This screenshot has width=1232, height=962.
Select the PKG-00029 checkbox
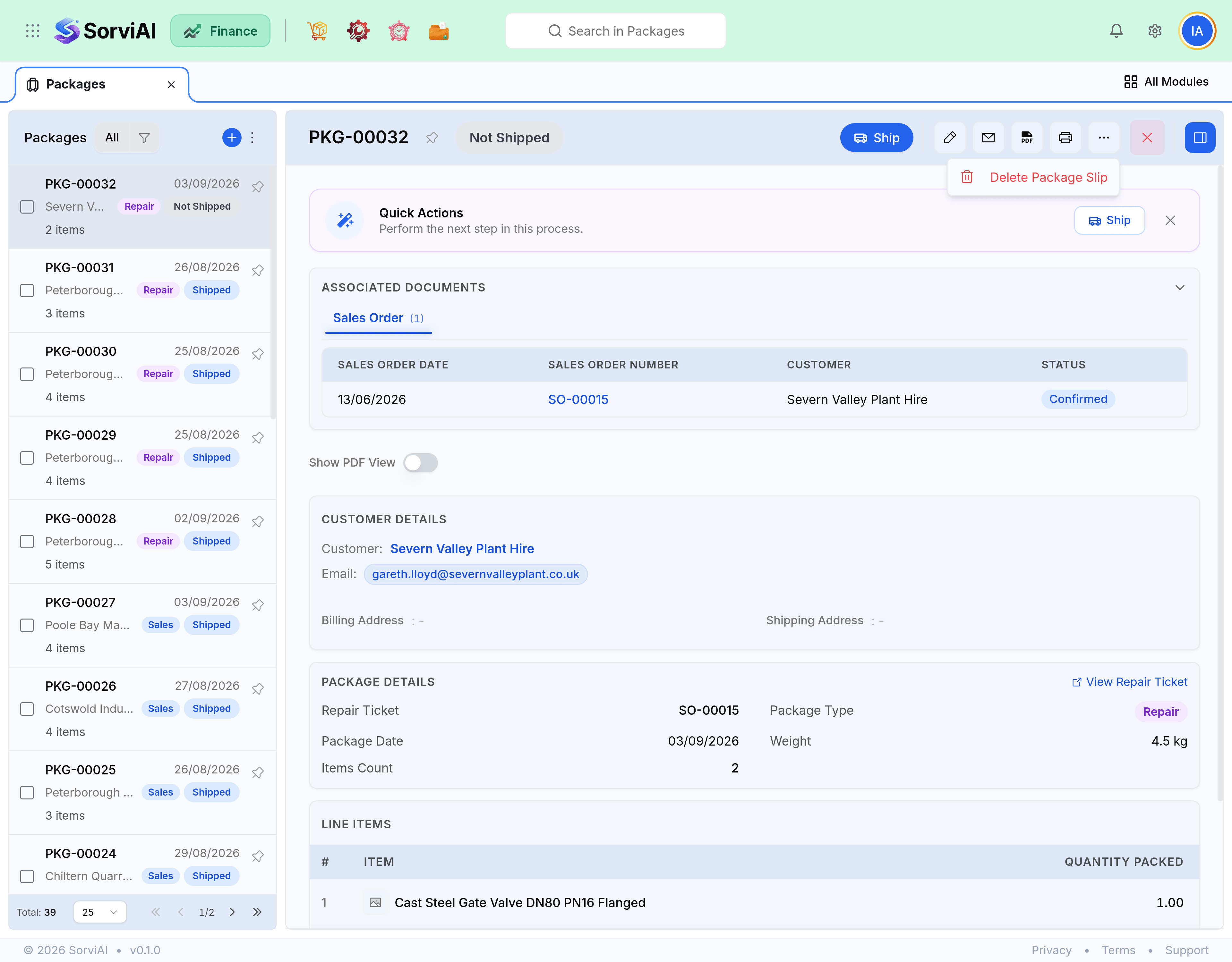(x=27, y=458)
